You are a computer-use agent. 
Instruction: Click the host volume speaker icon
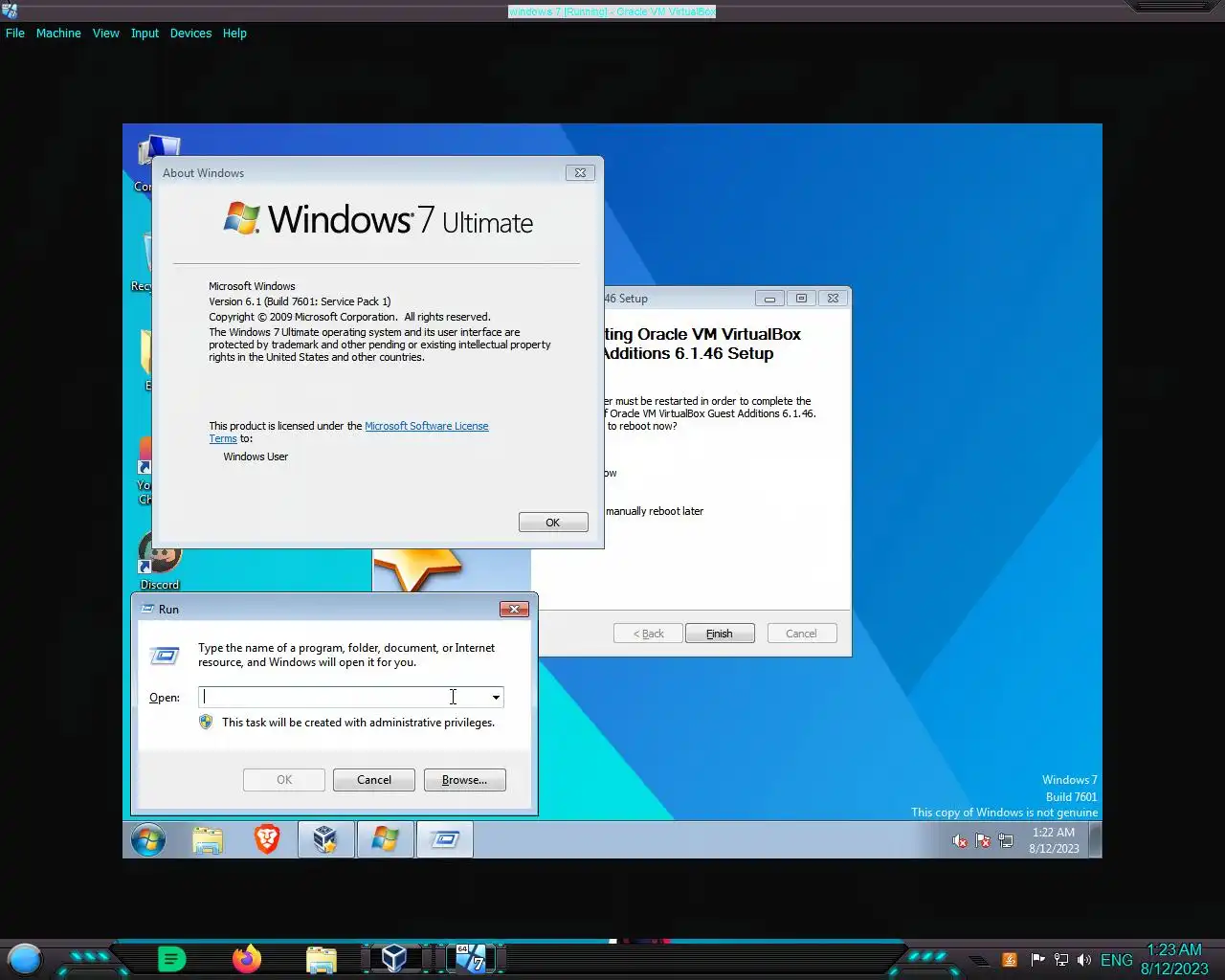1083,960
